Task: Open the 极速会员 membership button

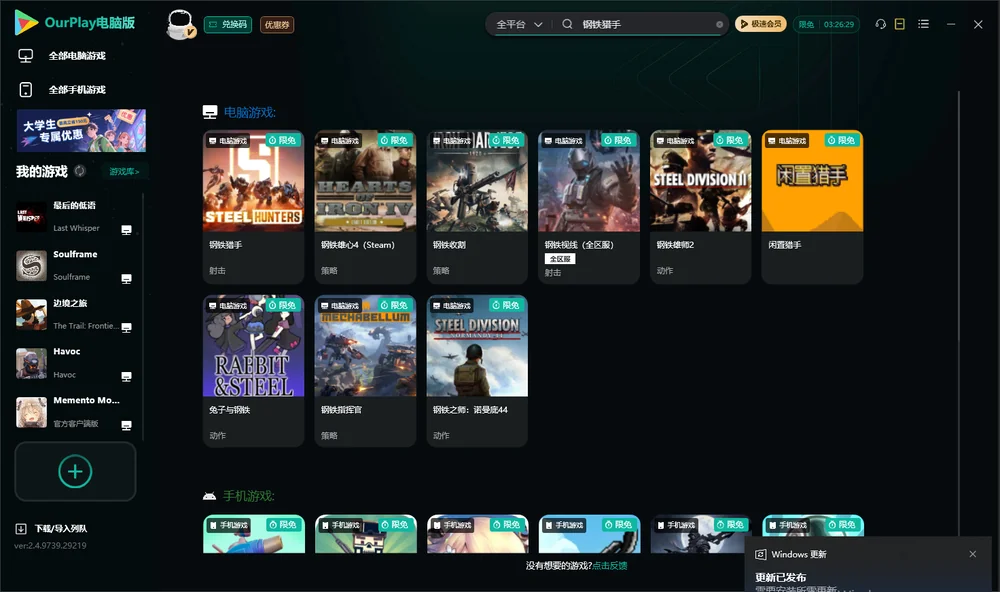Action: tap(761, 24)
